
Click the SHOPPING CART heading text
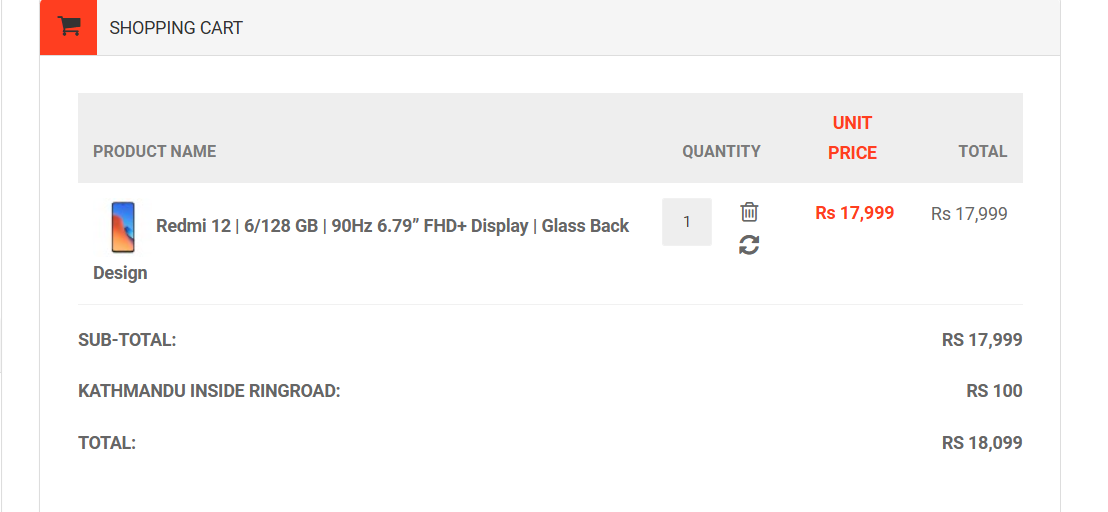tap(176, 28)
